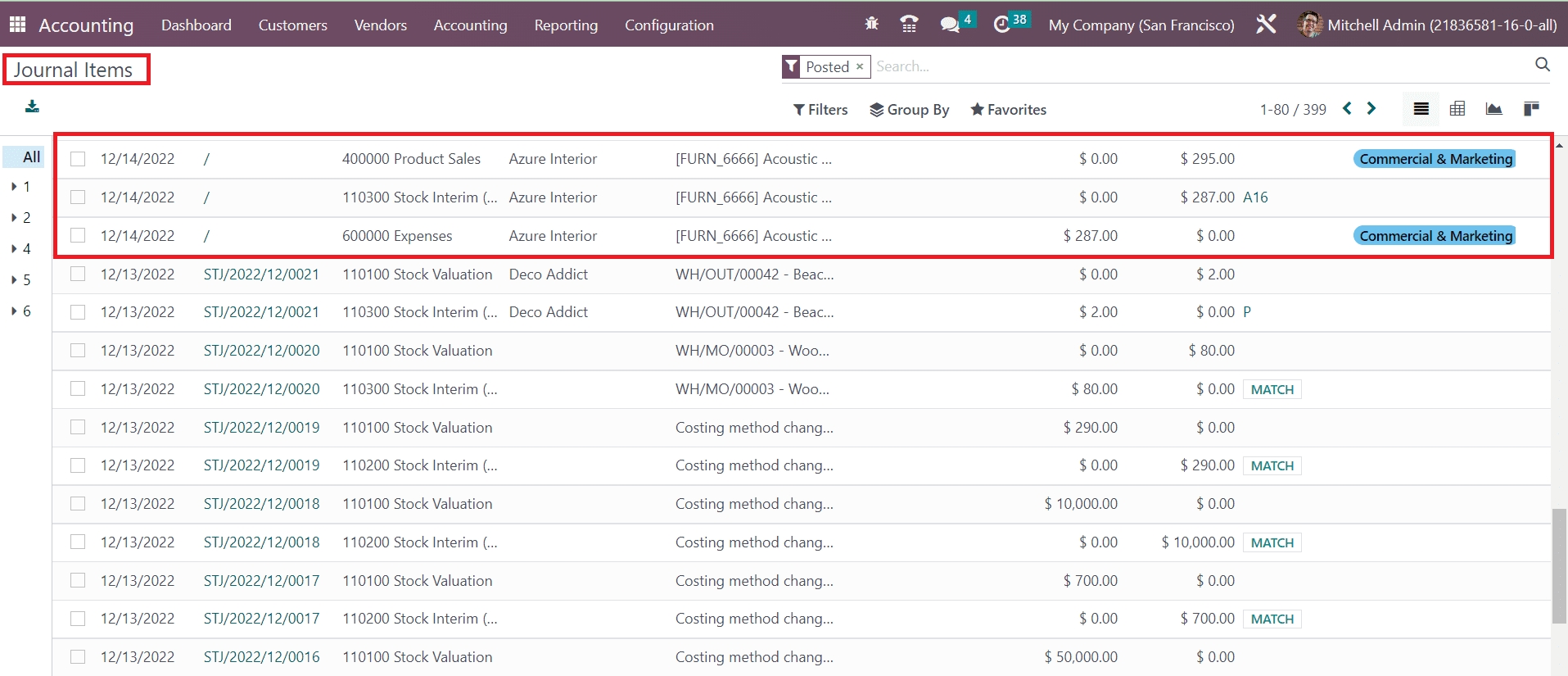Open the apps grid menu icon
The image size is (1568, 676).
[x=17, y=25]
